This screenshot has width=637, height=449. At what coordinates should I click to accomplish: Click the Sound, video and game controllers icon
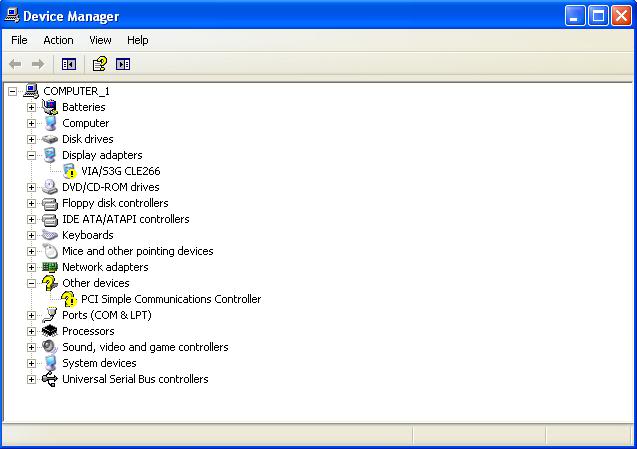[50, 347]
